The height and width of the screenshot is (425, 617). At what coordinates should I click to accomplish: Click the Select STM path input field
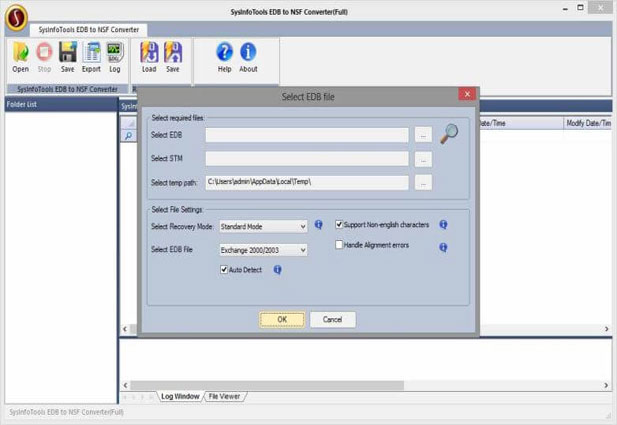click(307, 159)
